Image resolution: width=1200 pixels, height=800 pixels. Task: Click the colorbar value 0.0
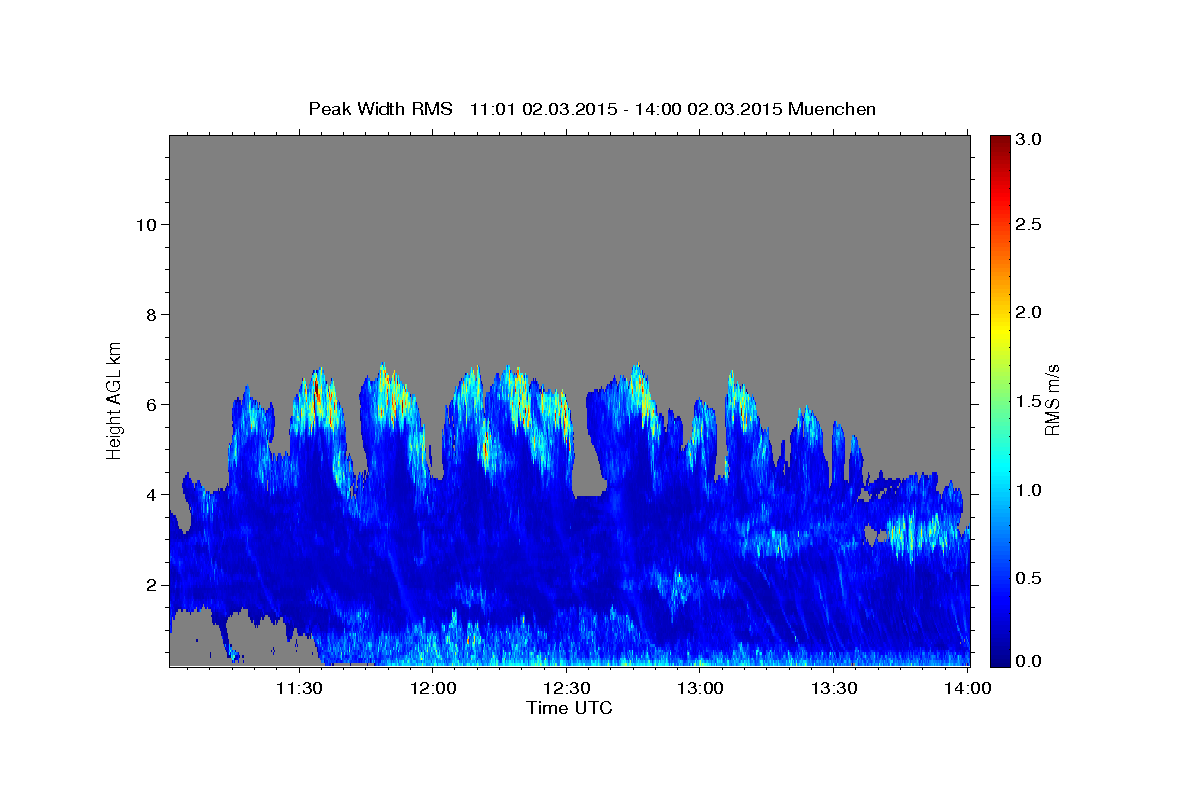pos(1029,661)
